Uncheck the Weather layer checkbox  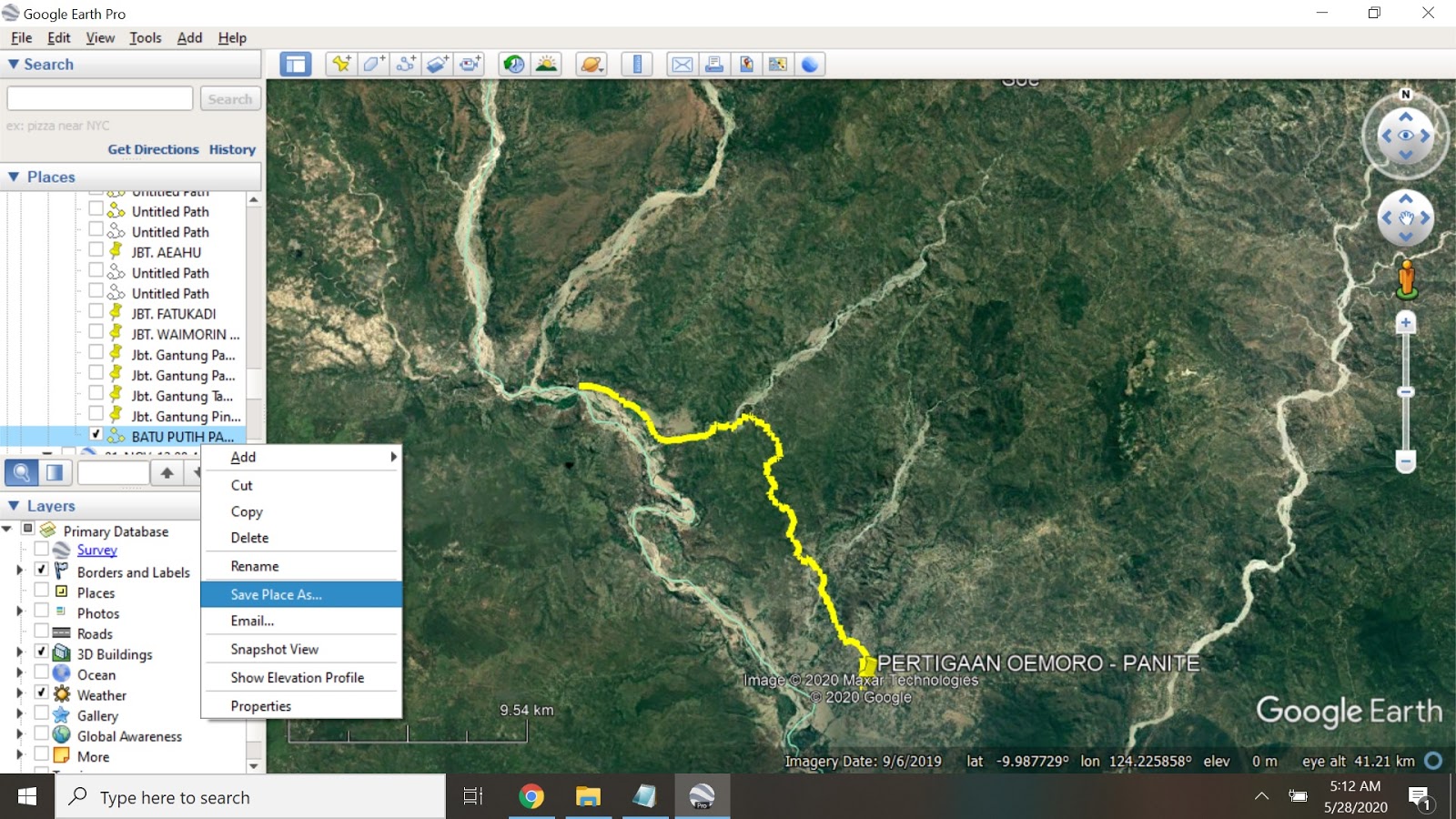(x=41, y=693)
